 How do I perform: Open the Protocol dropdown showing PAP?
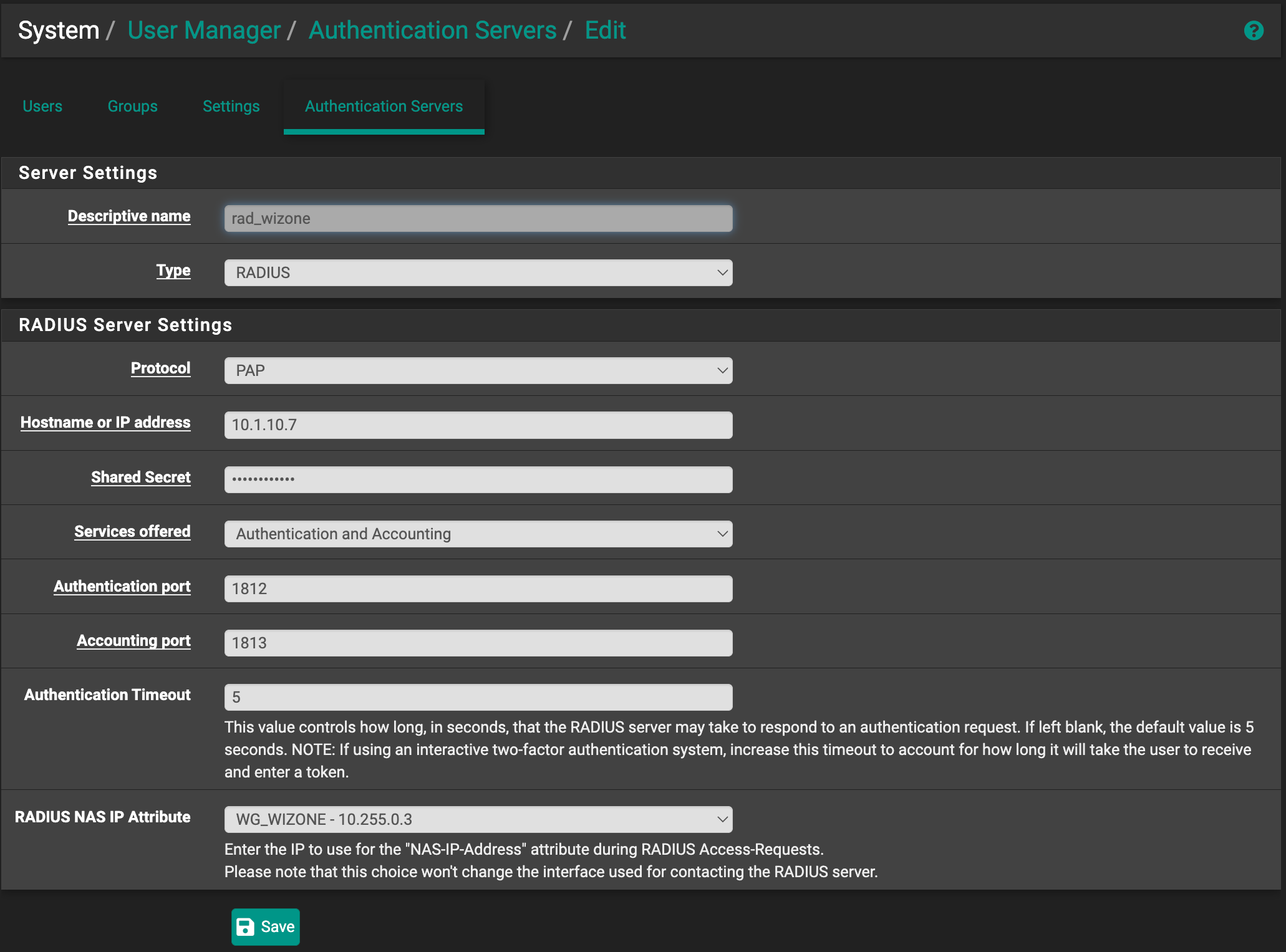pyautogui.click(x=478, y=370)
